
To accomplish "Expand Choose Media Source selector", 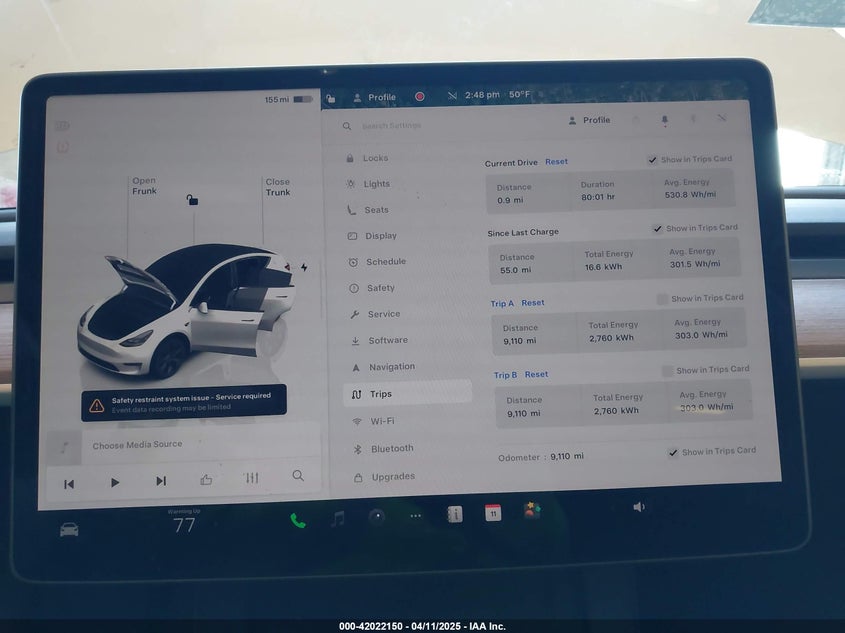I will click(x=138, y=445).
